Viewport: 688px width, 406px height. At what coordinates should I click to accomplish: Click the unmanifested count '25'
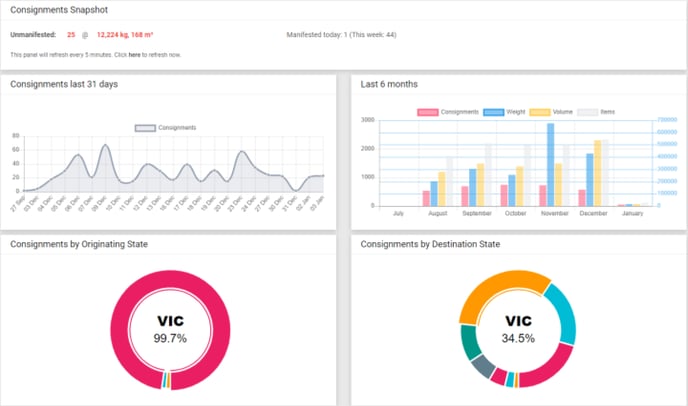click(71, 35)
